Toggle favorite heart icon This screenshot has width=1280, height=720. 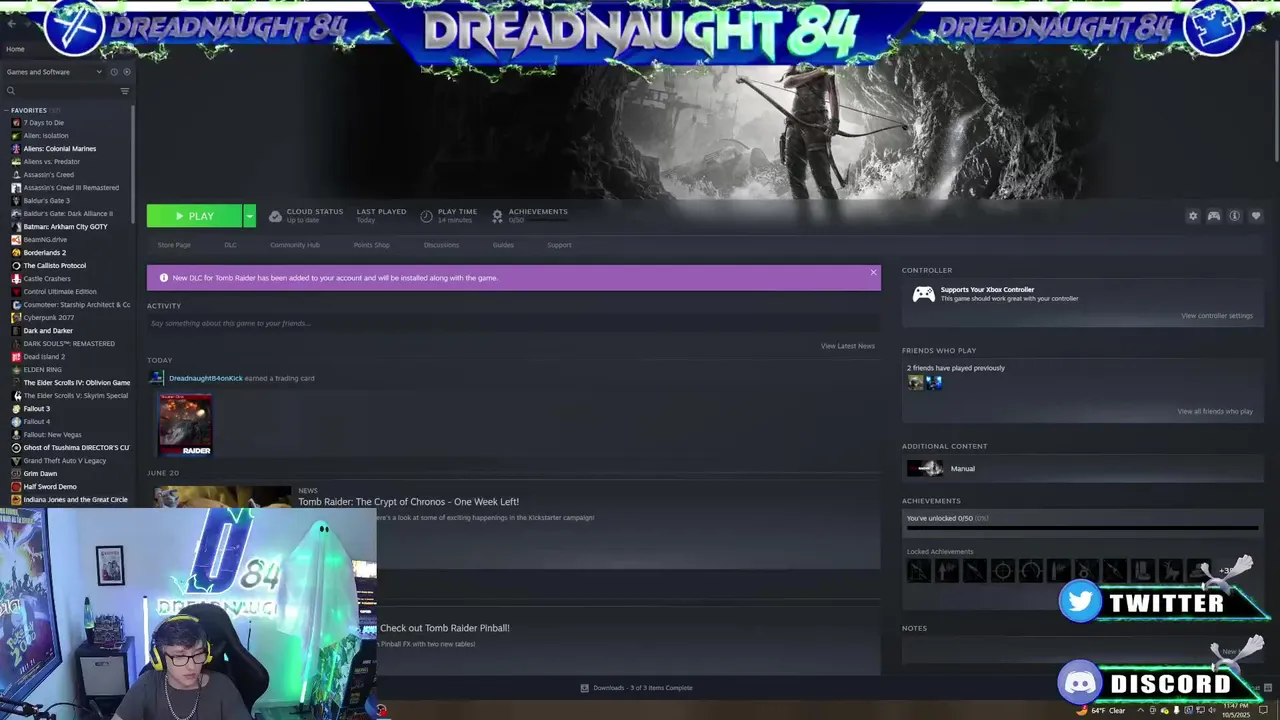tap(1256, 216)
